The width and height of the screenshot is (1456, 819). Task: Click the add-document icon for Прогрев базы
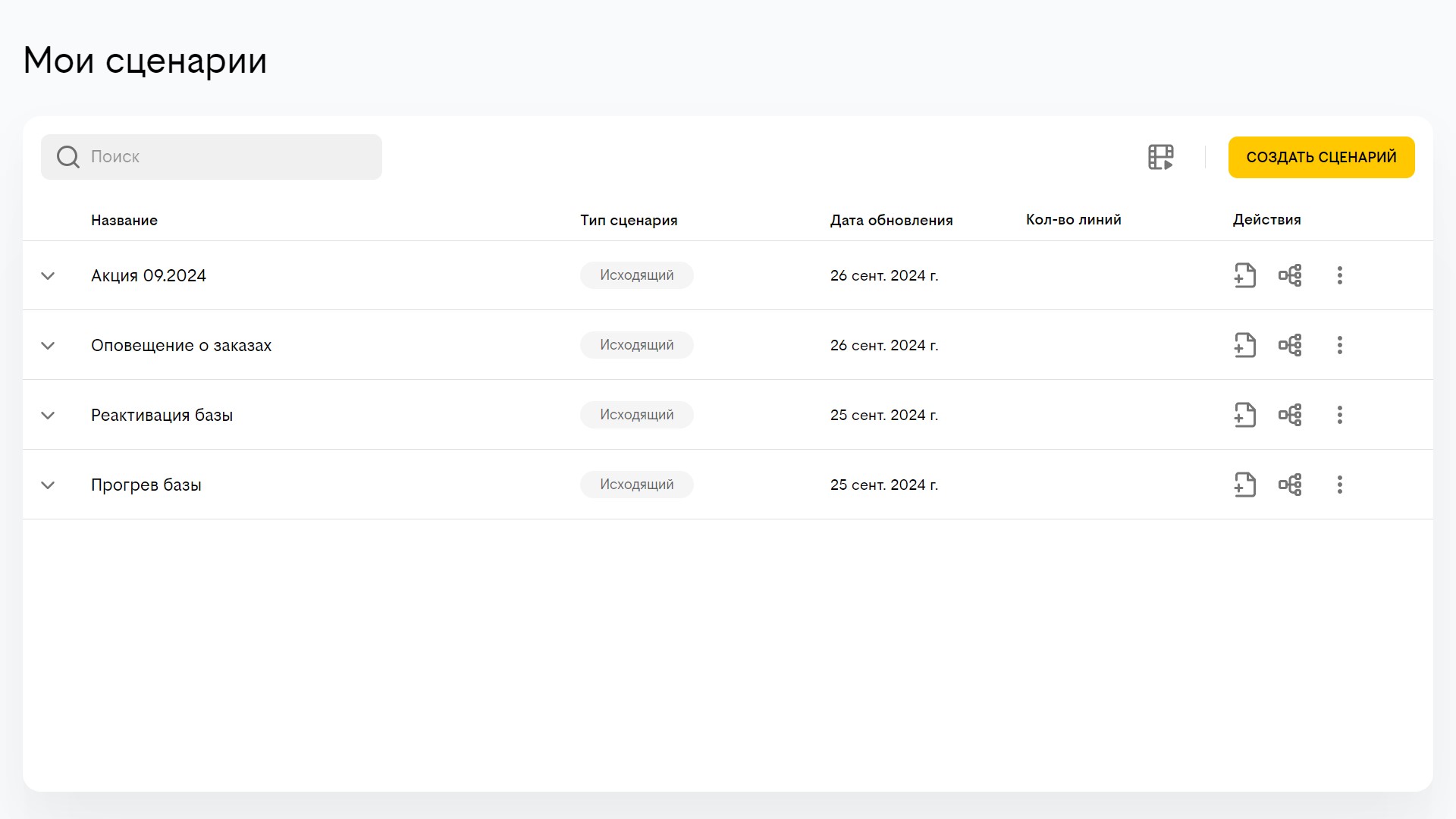[x=1244, y=485]
